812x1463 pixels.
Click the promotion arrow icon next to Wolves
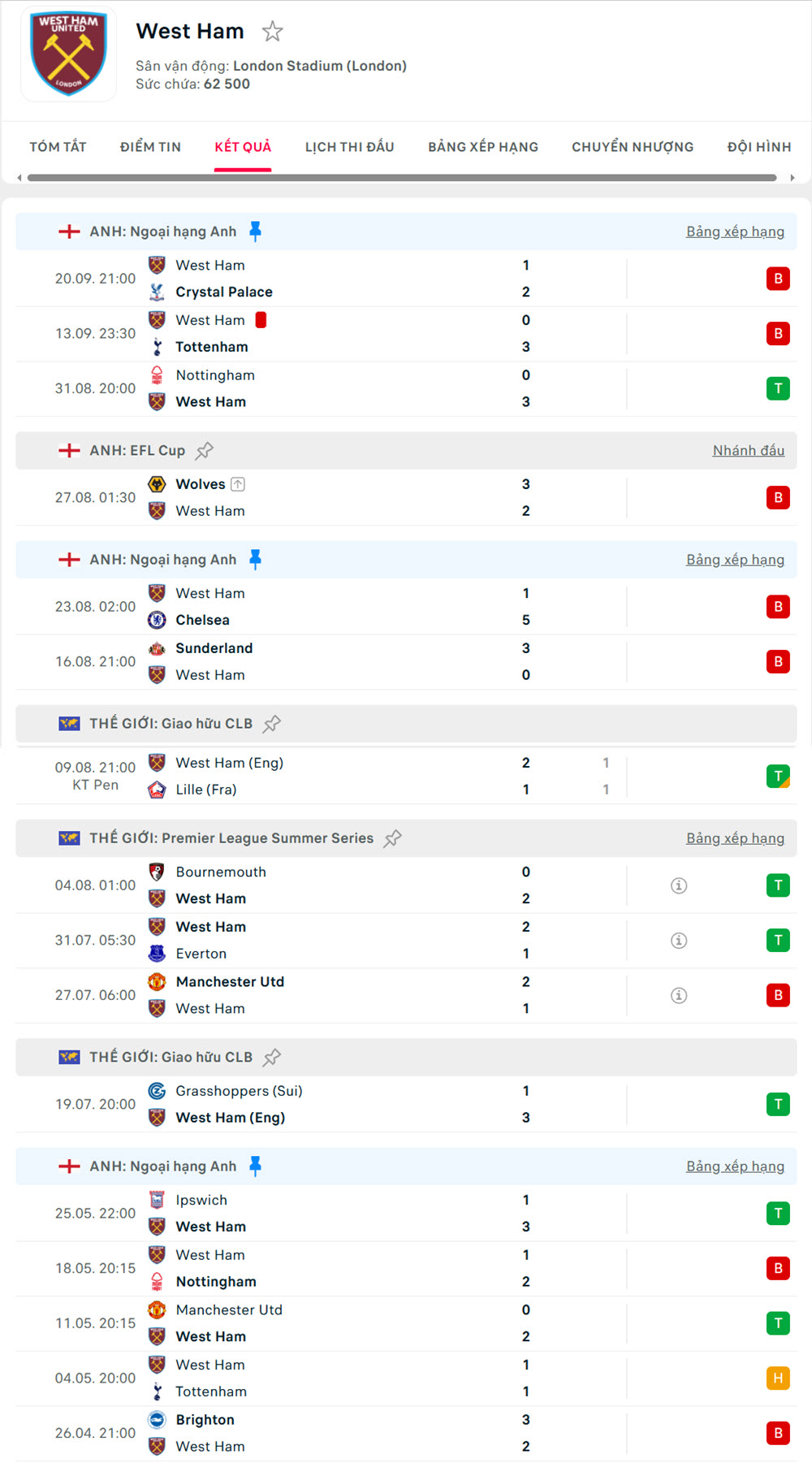coord(237,483)
